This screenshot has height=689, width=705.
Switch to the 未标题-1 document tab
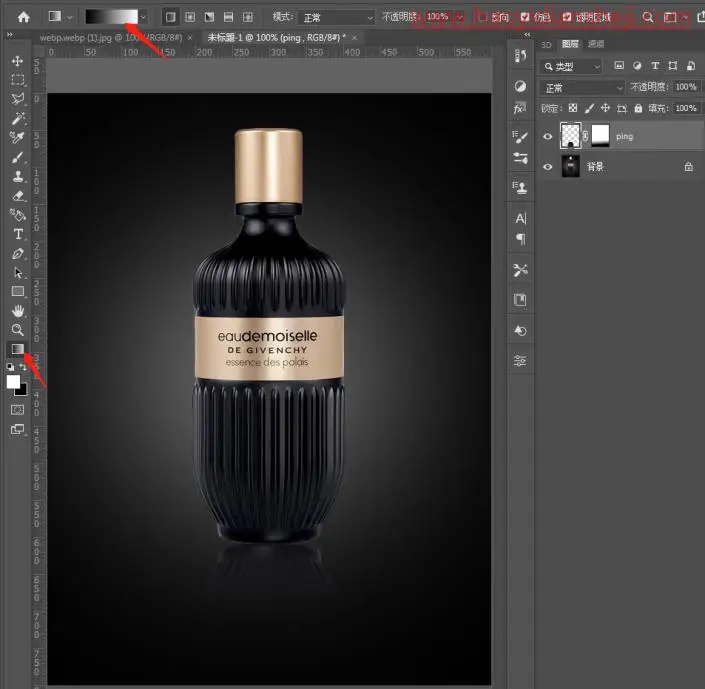(277, 38)
